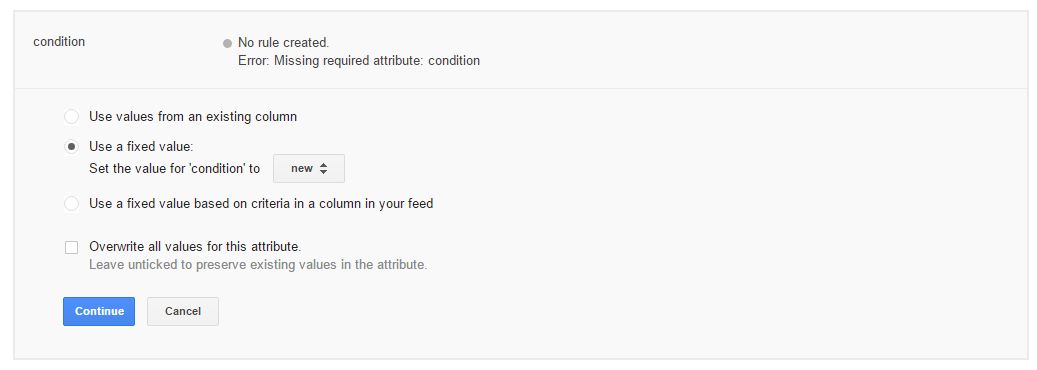Click the blue Continue button
The image size is (1037, 370).
(x=99, y=312)
